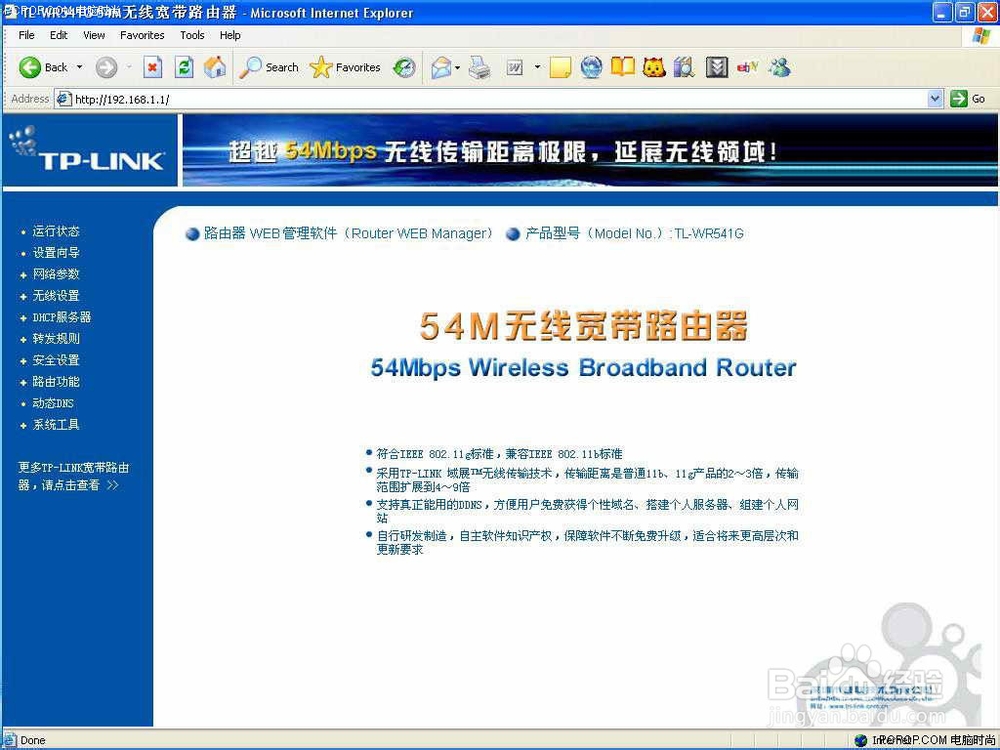The image size is (1000, 750).
Task: Expand 无线设置 sidebar menu
Action: pyautogui.click(x=56, y=296)
